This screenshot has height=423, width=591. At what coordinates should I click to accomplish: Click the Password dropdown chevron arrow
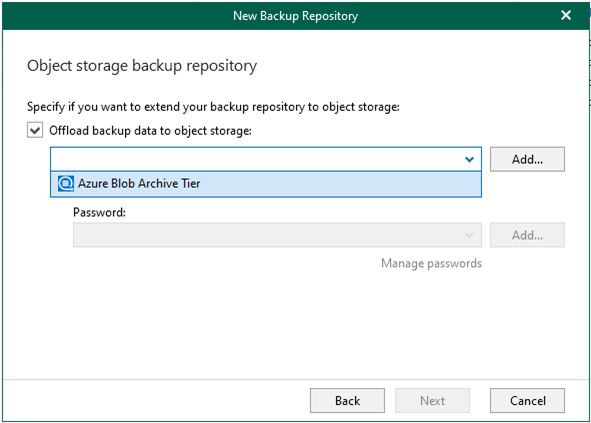pos(469,235)
